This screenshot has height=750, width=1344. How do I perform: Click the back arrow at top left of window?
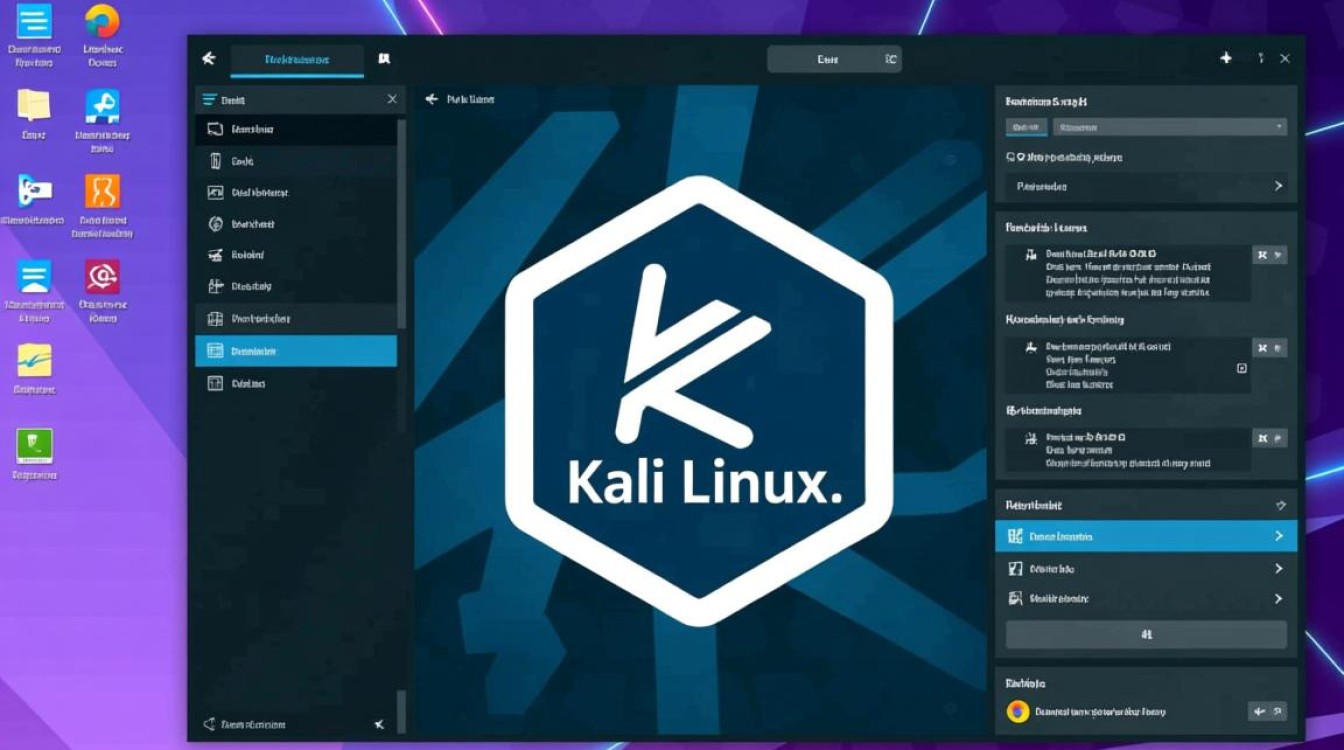point(208,58)
